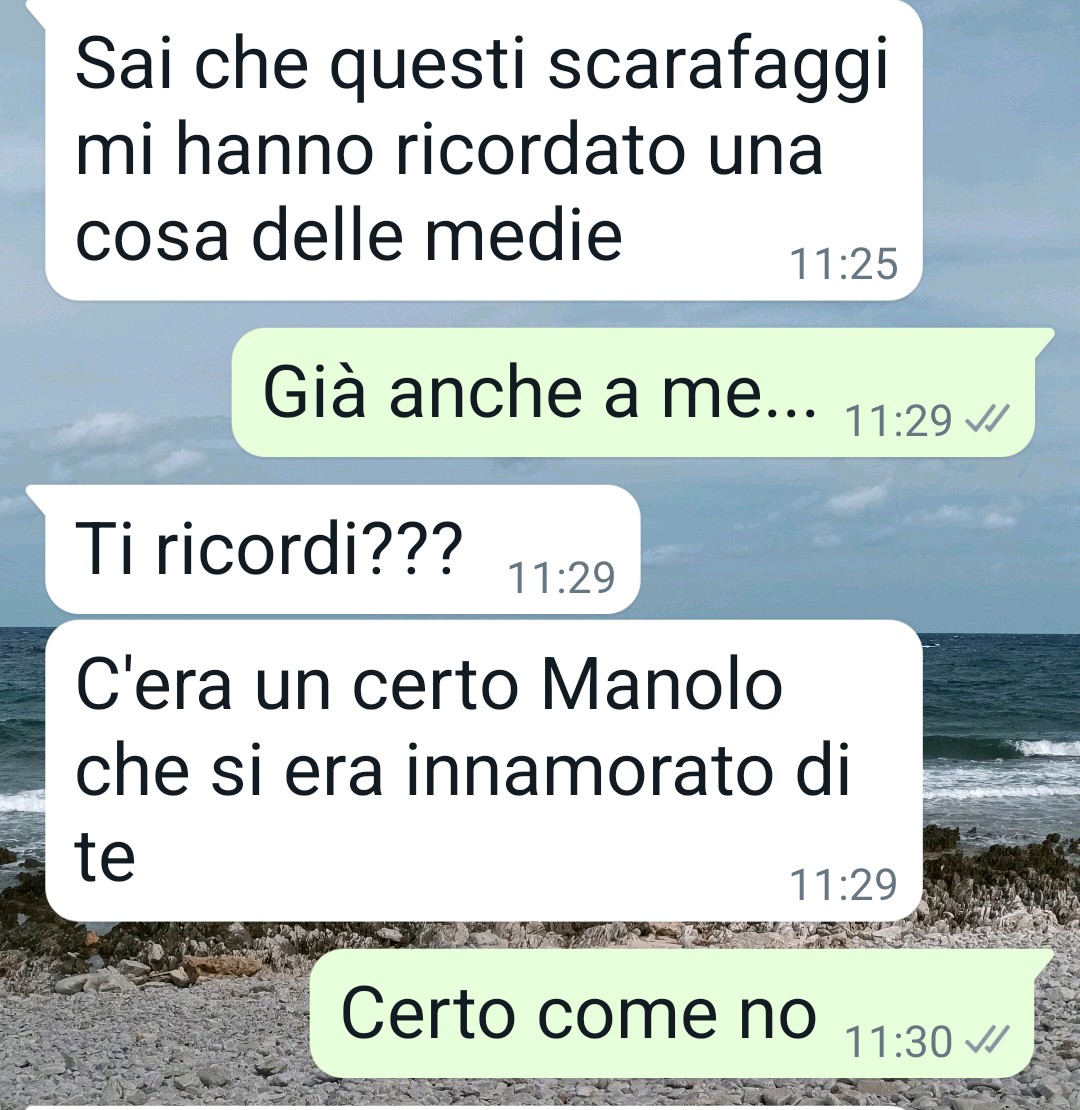1080x1110 pixels.
Task: Tap the 11:30 timestamp
Action: point(898,1041)
